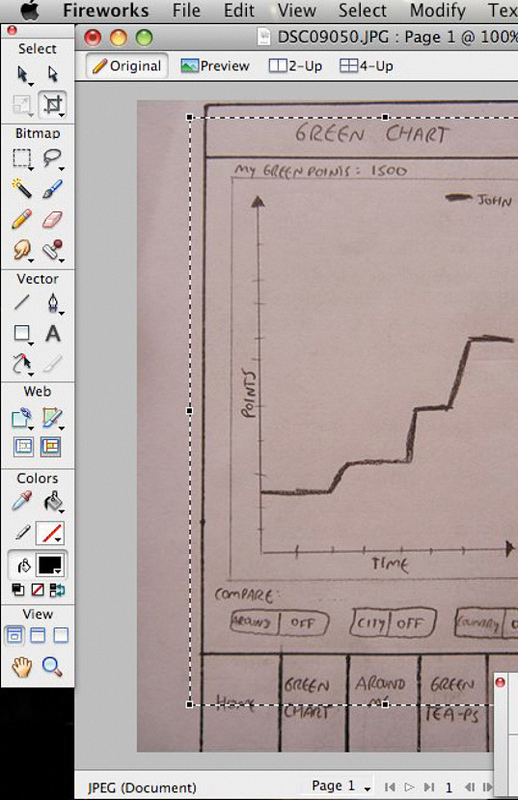Open the fill color dropdown

tap(52, 565)
